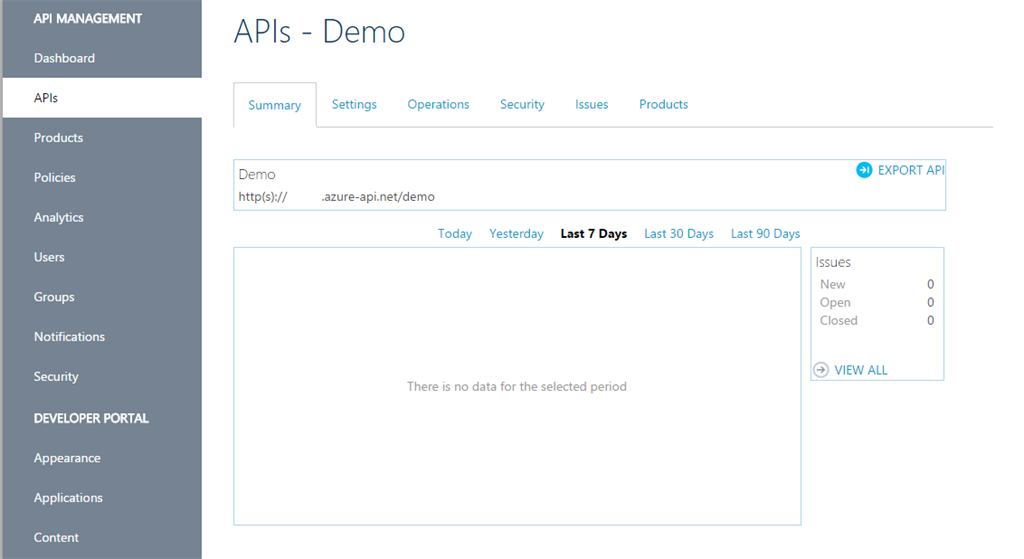The height and width of the screenshot is (559, 1024).
Task: Click the View All arrow icon
Action: click(x=821, y=370)
